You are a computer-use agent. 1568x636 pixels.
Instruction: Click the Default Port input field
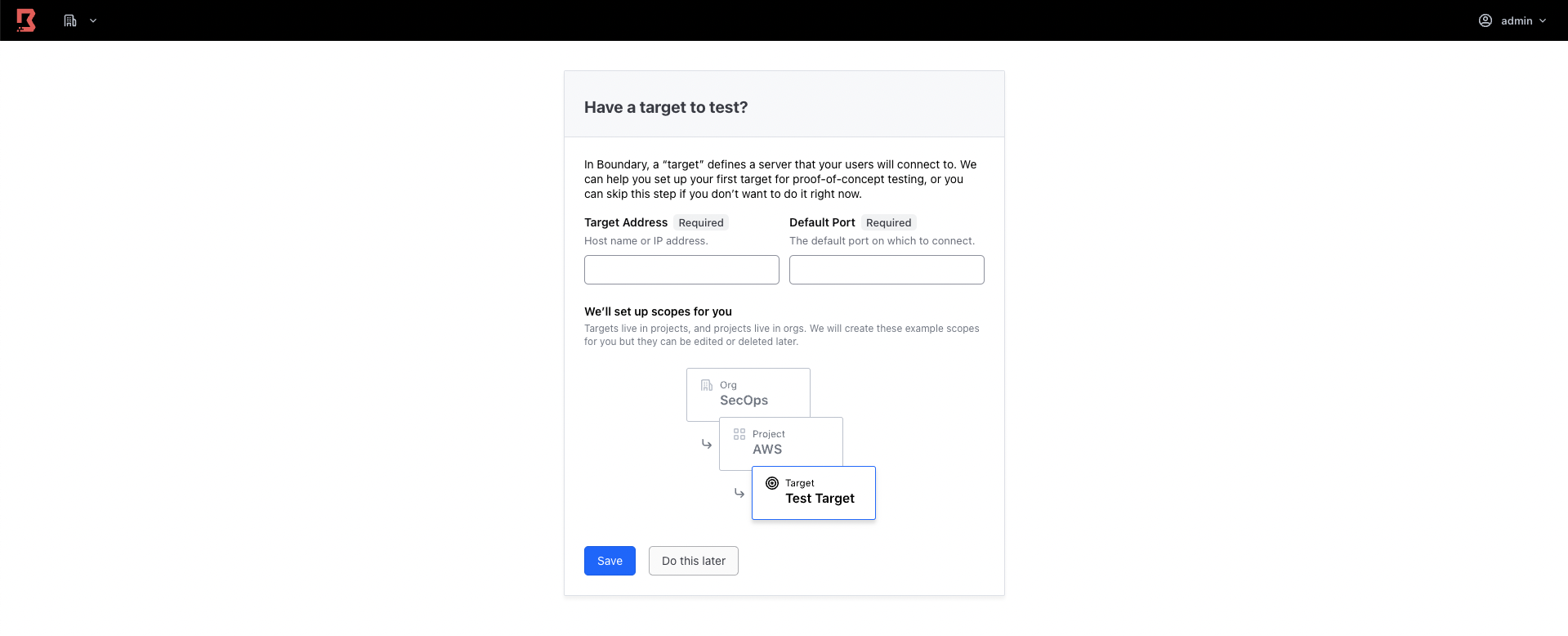pos(886,269)
